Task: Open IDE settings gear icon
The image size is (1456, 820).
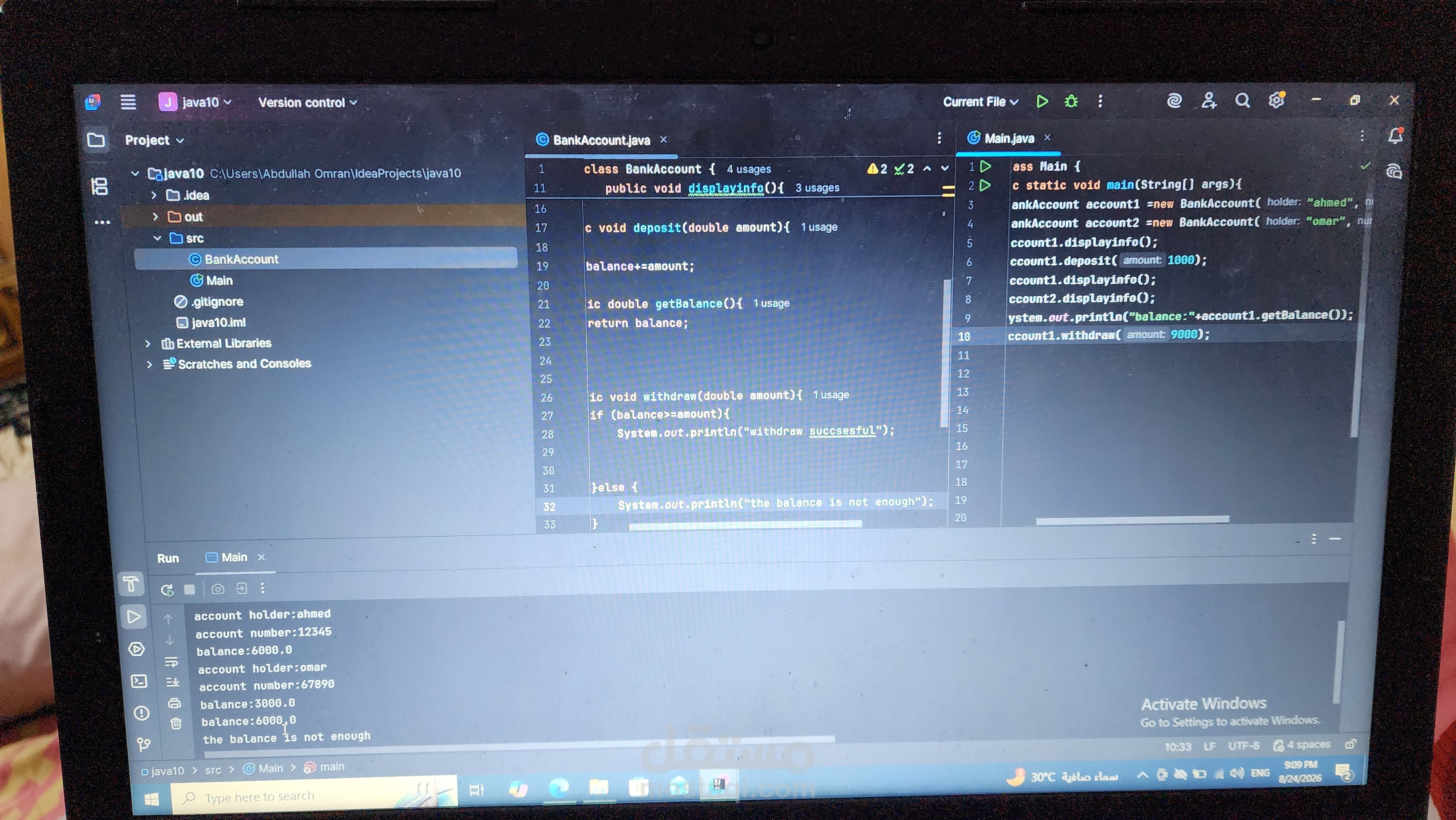Action: pyautogui.click(x=1277, y=100)
